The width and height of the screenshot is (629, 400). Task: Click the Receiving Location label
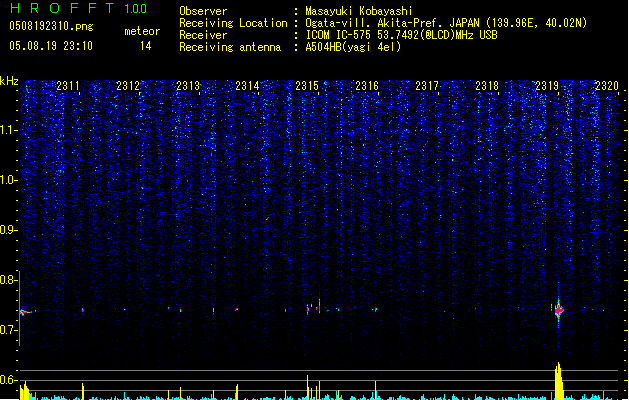[233, 23]
